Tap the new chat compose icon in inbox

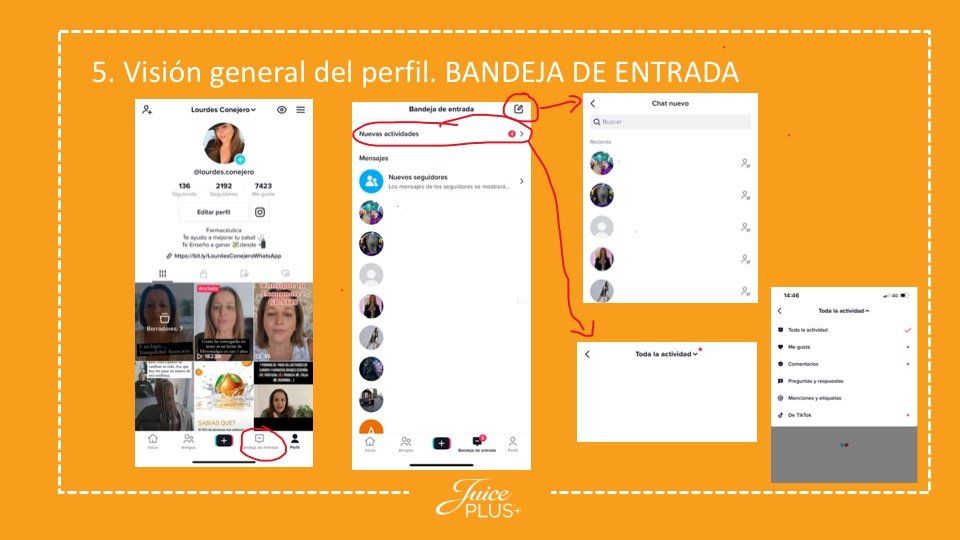point(519,109)
